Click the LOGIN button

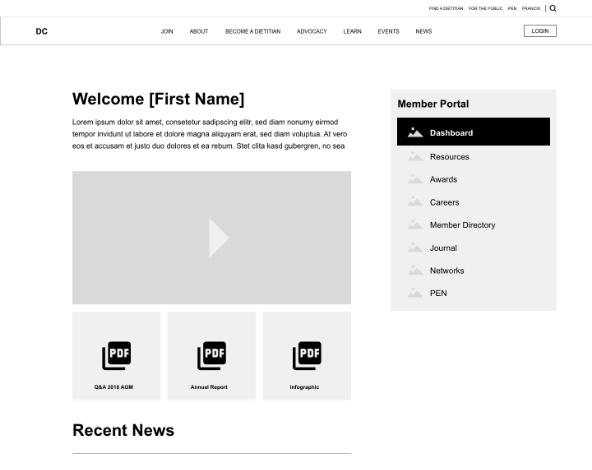click(540, 31)
